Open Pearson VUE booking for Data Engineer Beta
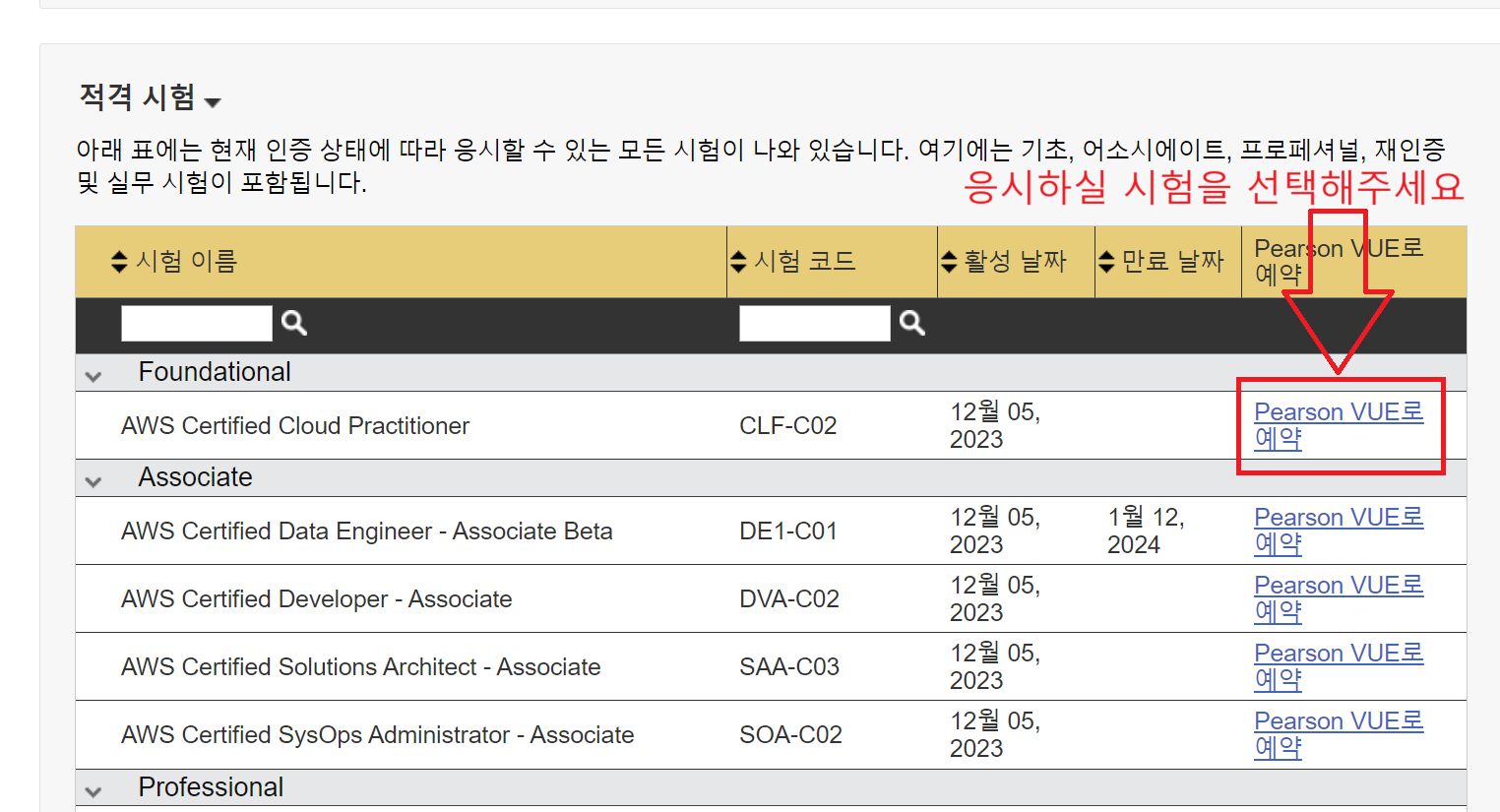The image size is (1500, 812). click(1339, 531)
